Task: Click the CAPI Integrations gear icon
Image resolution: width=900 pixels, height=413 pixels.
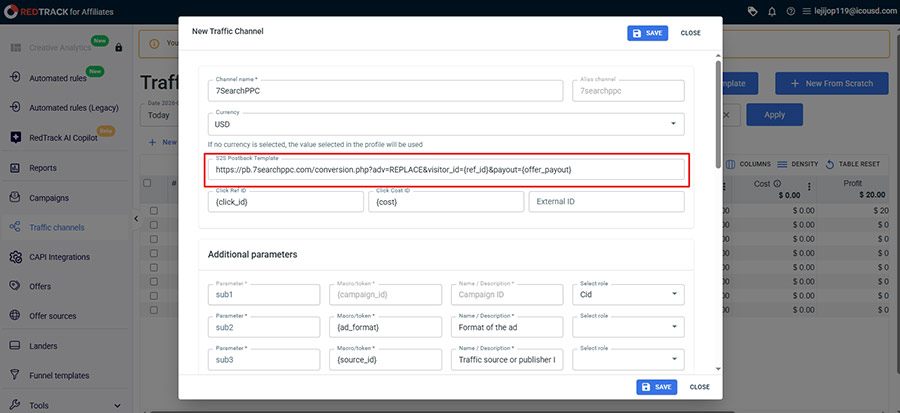Action: point(16,257)
